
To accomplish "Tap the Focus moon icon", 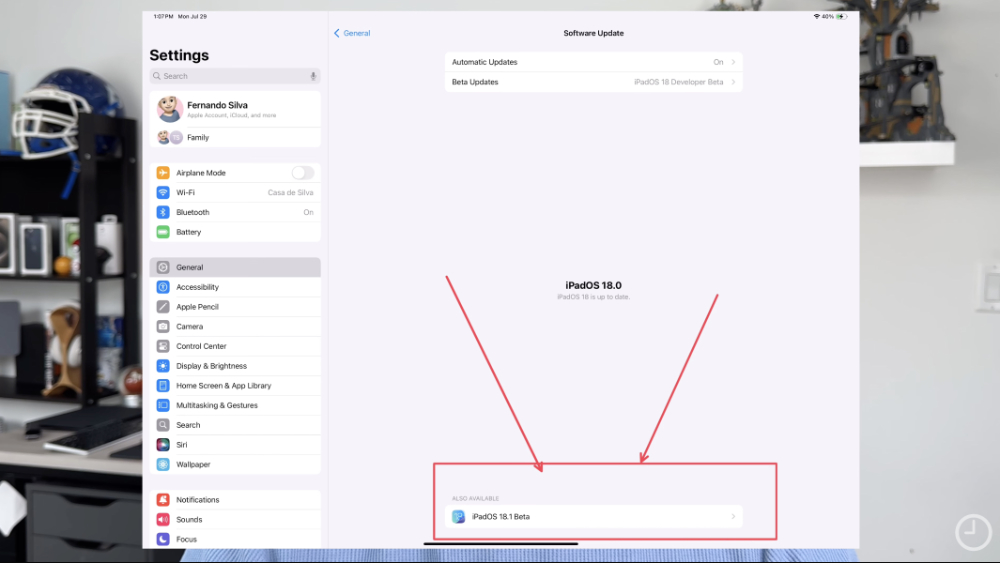I will click(x=163, y=539).
